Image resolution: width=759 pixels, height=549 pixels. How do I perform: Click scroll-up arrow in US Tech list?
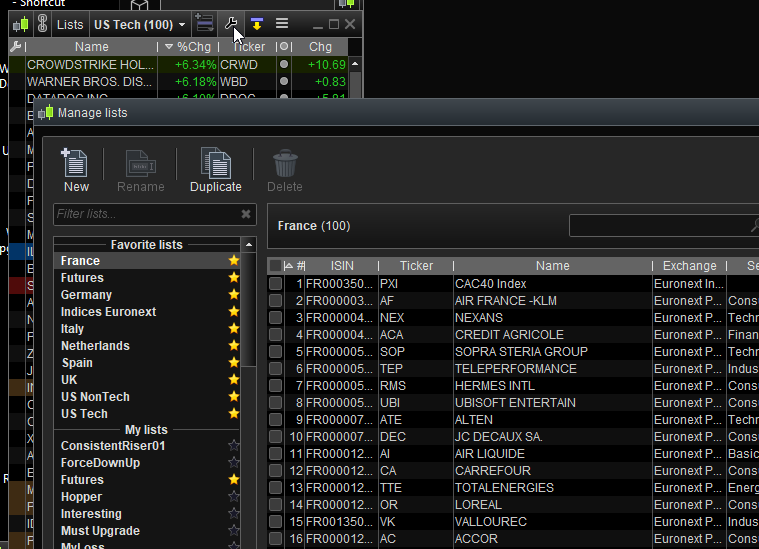tap(355, 64)
